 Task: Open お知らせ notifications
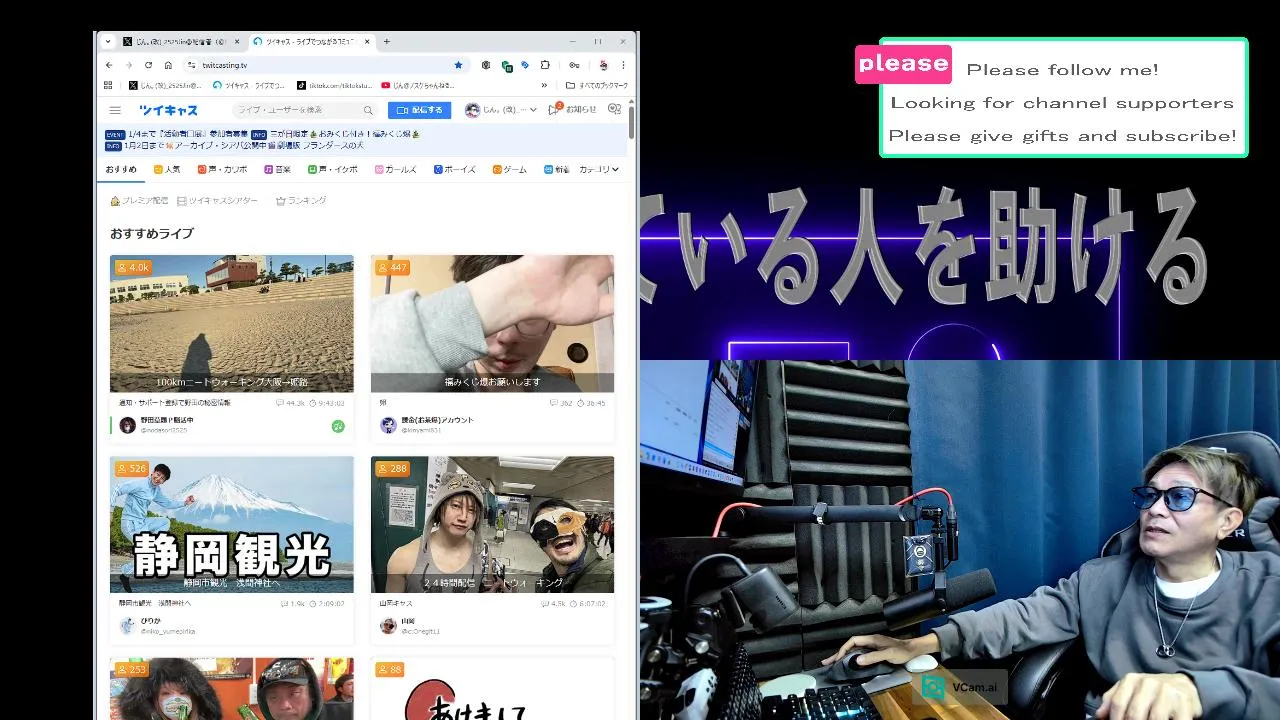click(572, 110)
